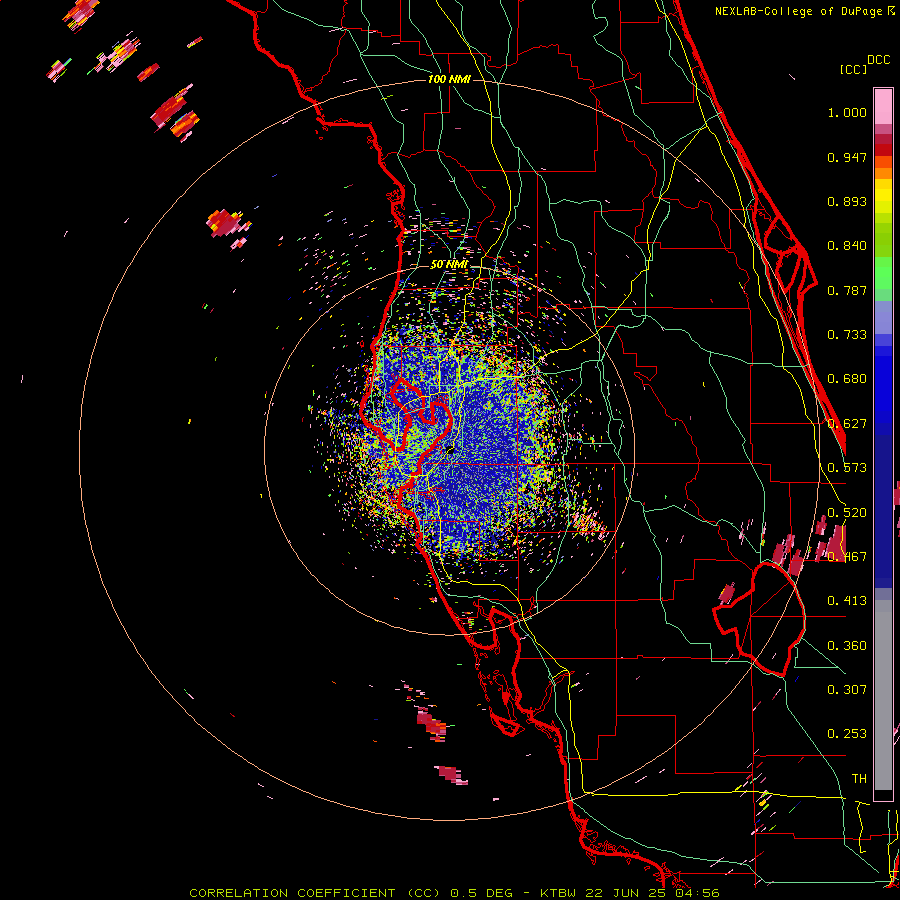Click the "TH" threshold label on the legend
This screenshot has width=900, height=900.
click(859, 779)
